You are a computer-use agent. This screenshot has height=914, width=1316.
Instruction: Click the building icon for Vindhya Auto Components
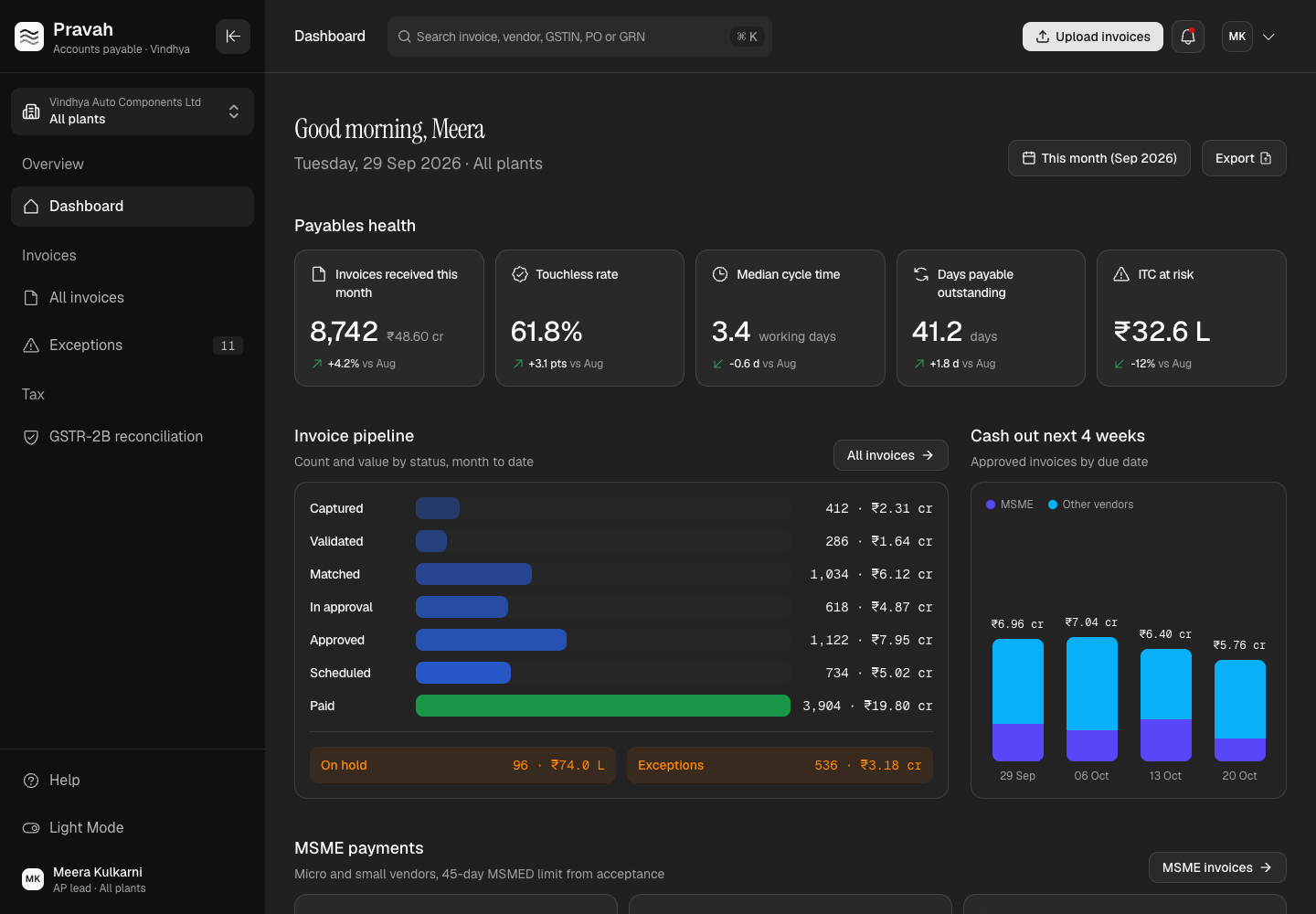click(x=31, y=112)
